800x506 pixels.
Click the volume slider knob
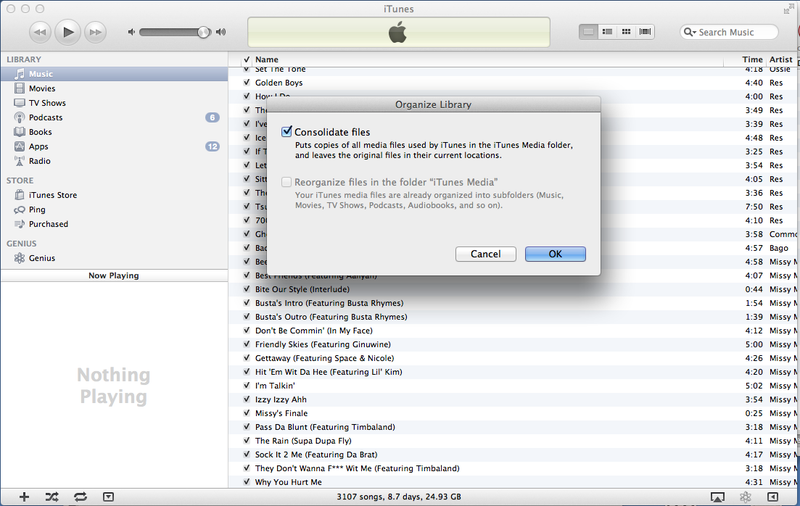pos(204,32)
